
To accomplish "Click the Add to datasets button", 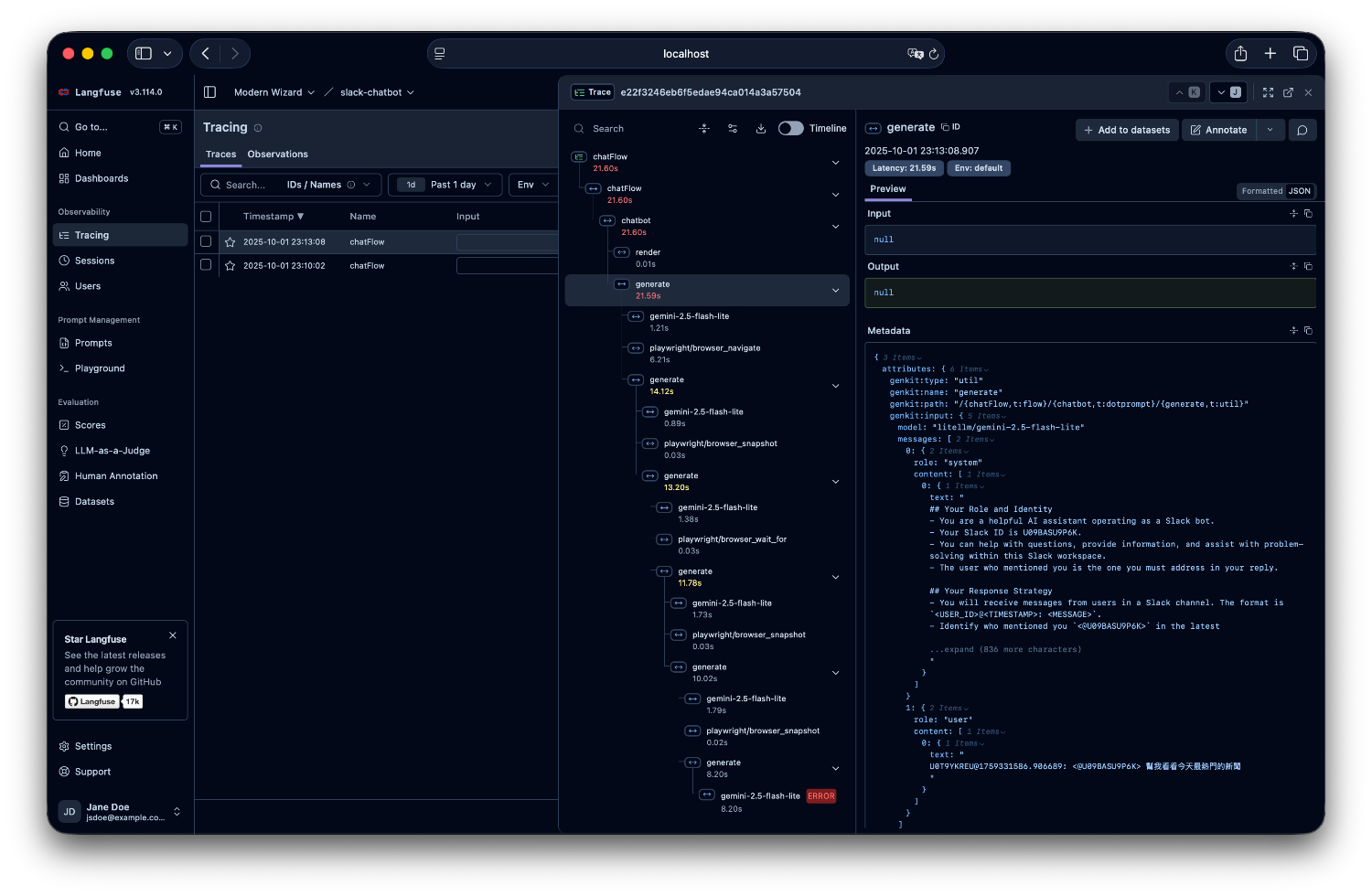I will click(x=1126, y=130).
